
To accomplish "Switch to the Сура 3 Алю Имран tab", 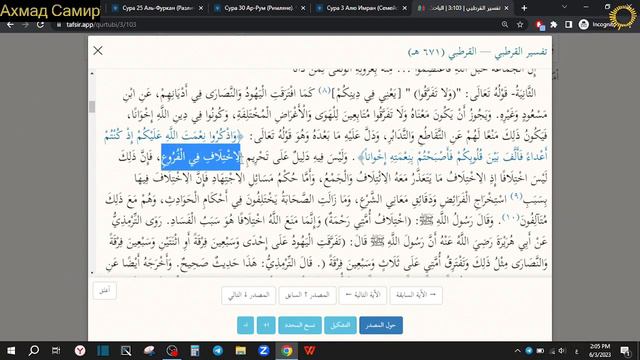I will (x=362, y=8).
